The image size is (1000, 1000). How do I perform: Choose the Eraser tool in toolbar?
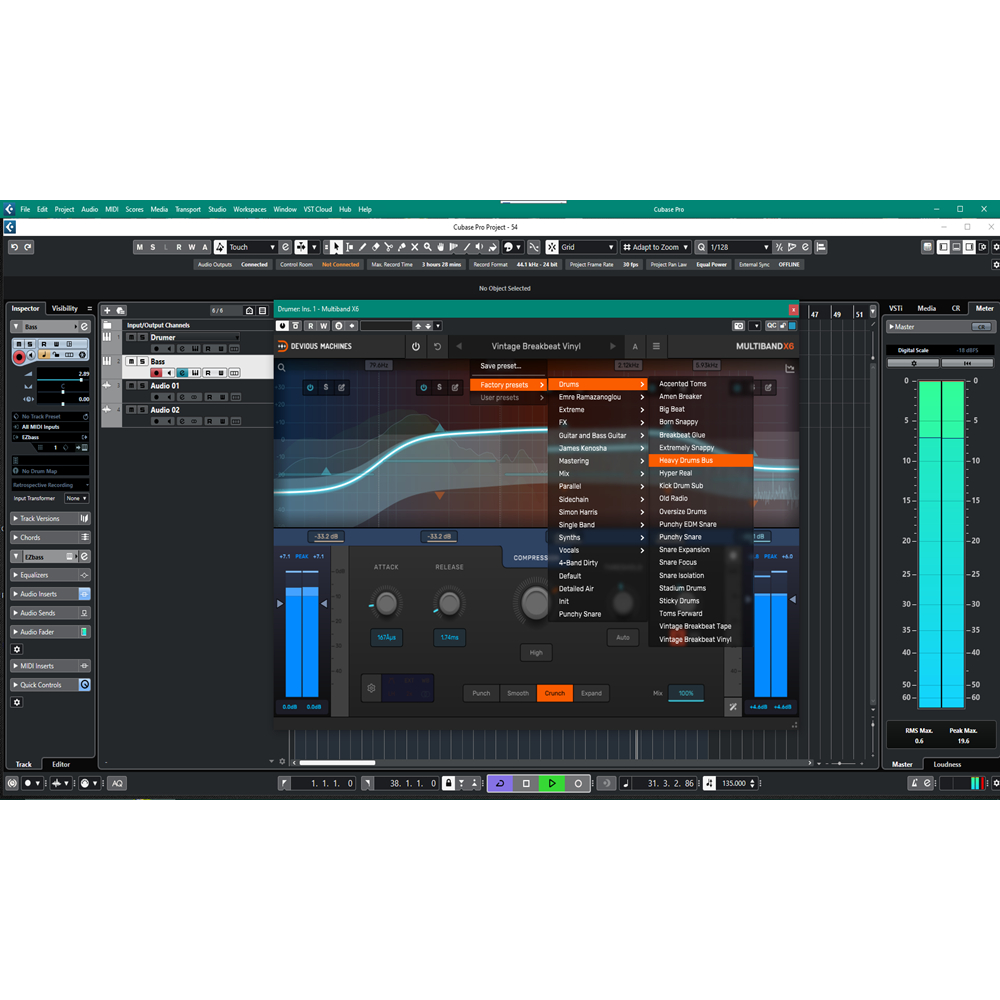coord(376,247)
